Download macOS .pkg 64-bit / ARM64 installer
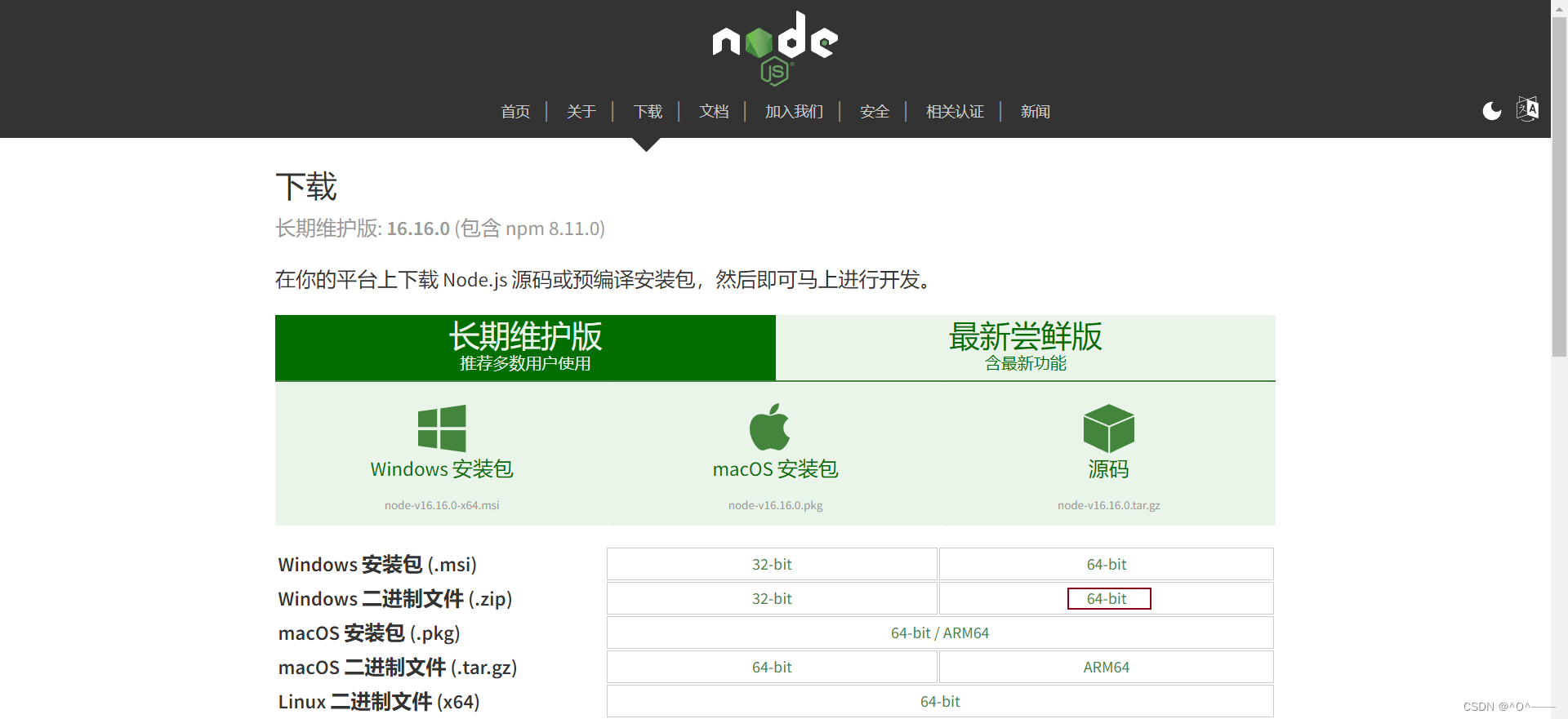Image resolution: width=1568 pixels, height=719 pixels. [x=940, y=632]
